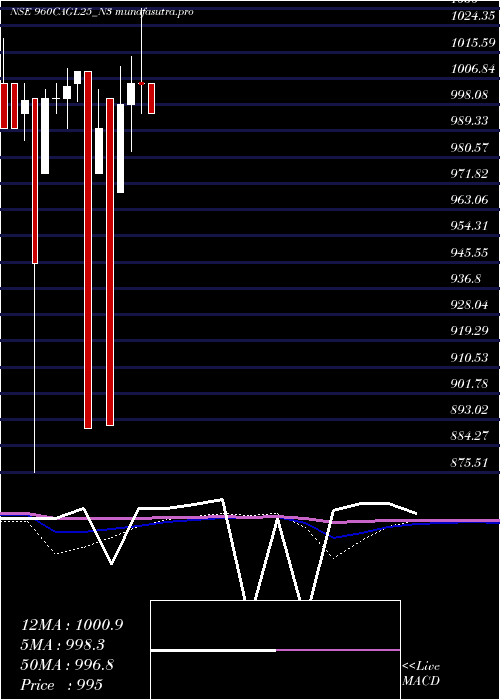The height and width of the screenshot is (700, 500).
Task: Click the 884.27 price axis label
Action: coord(469,436)
